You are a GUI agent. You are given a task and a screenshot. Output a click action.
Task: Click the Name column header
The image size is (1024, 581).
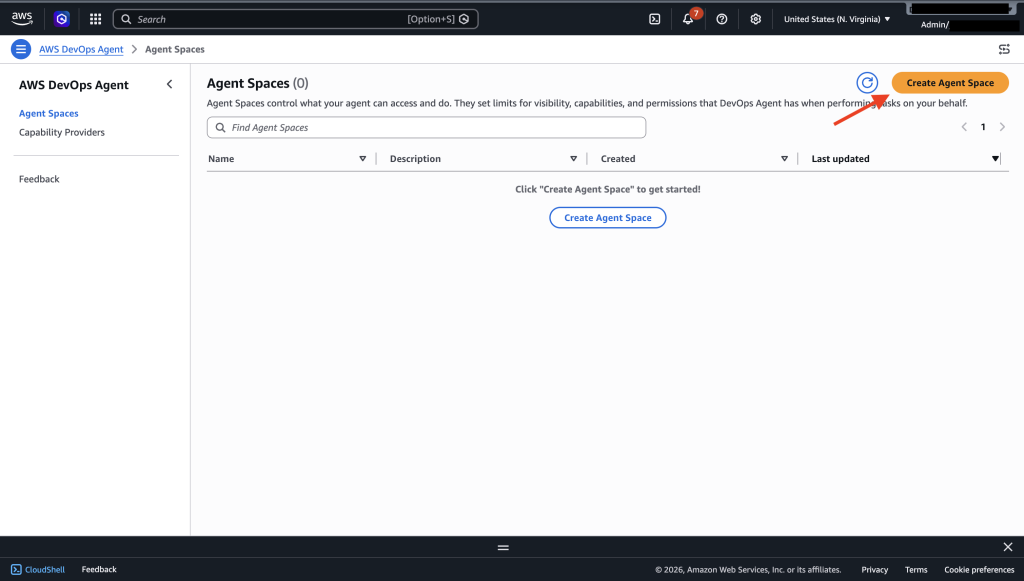221,159
